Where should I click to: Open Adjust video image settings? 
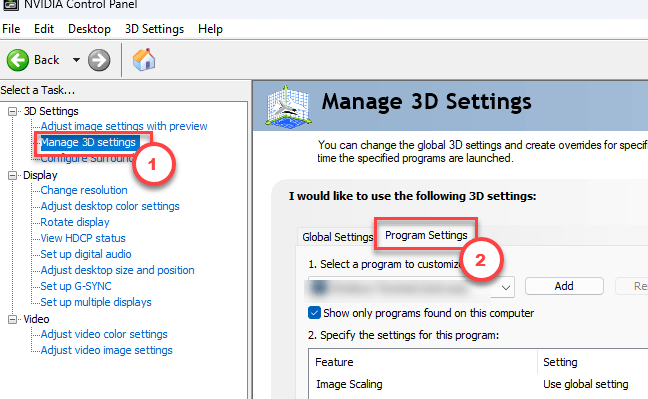click(107, 350)
